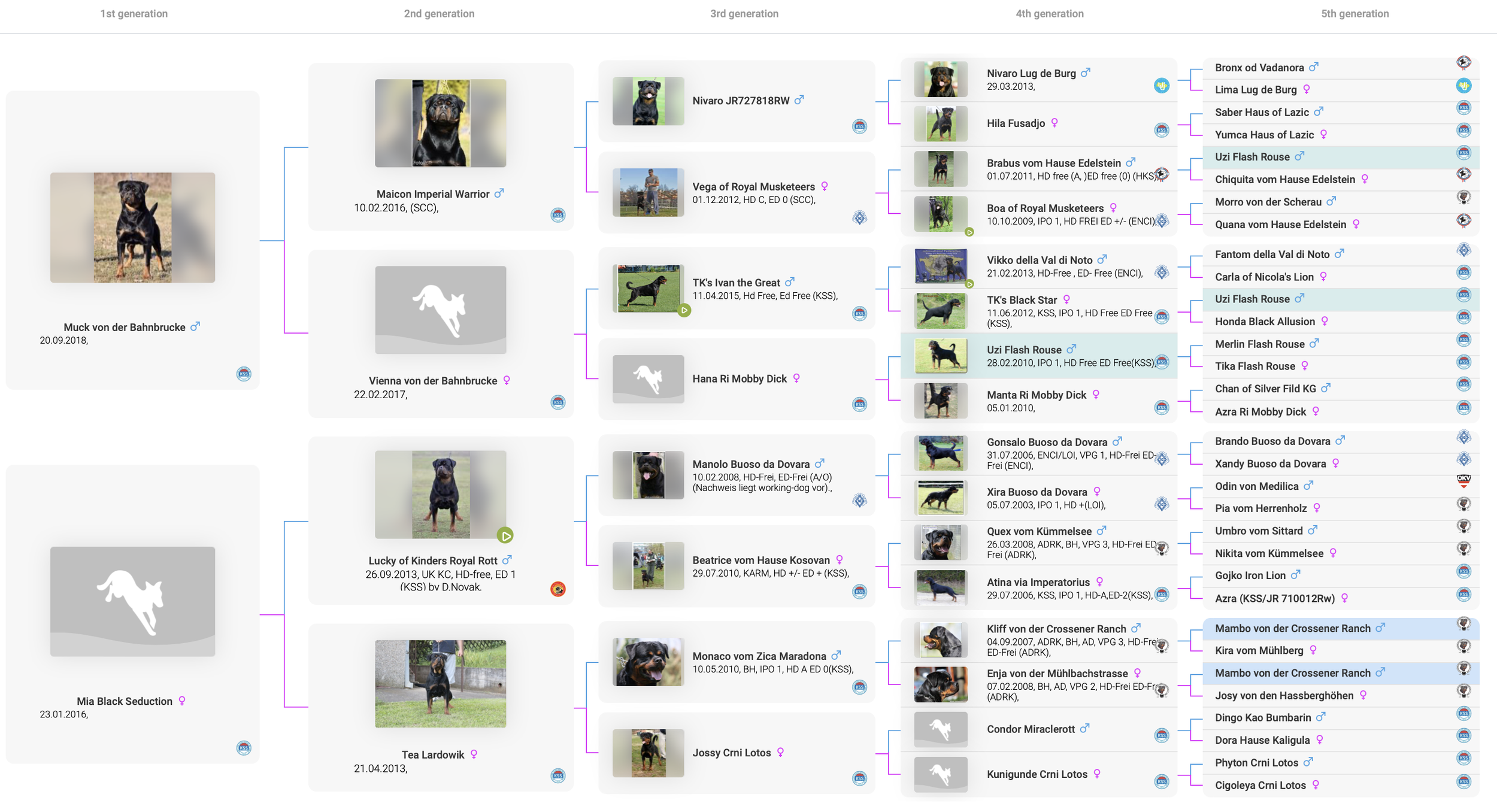Open Vienna von der Bahnbrucke name link
Viewport: 1497px width, 812px height.
pos(432,381)
